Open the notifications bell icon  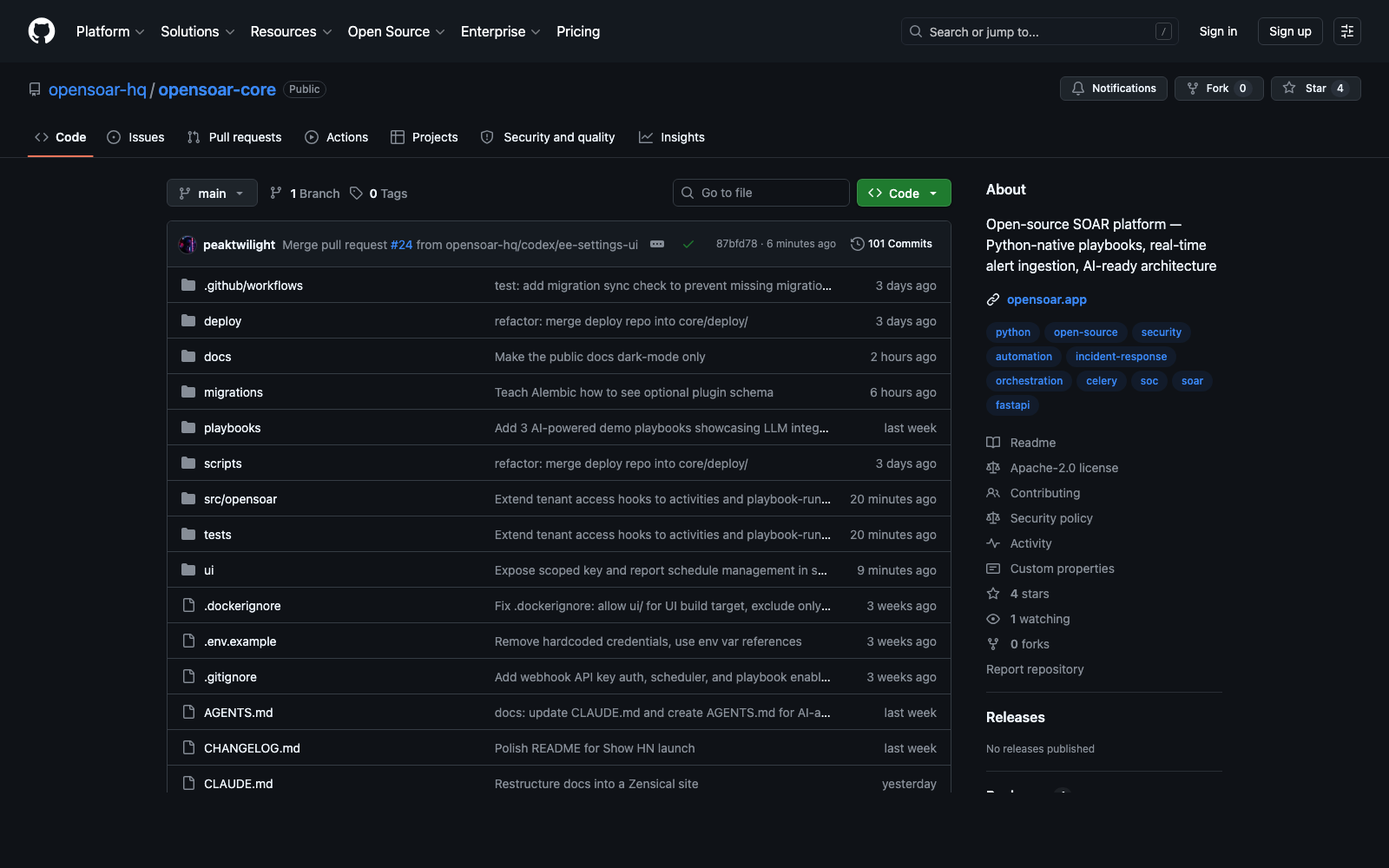click(x=1077, y=89)
